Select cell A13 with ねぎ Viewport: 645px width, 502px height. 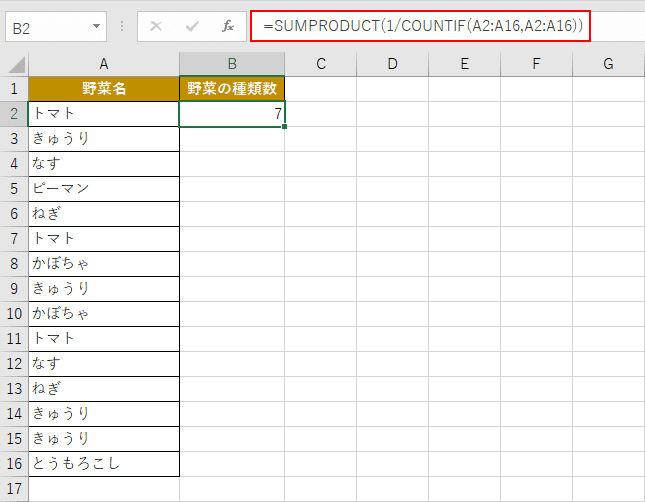point(104,389)
